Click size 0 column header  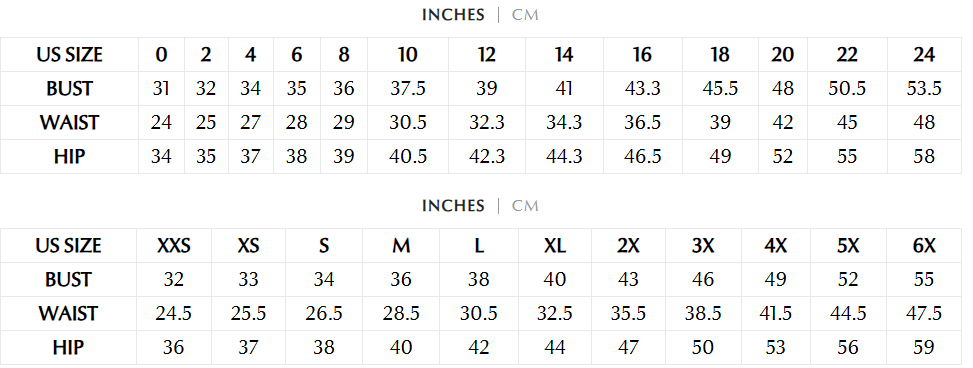(161, 55)
